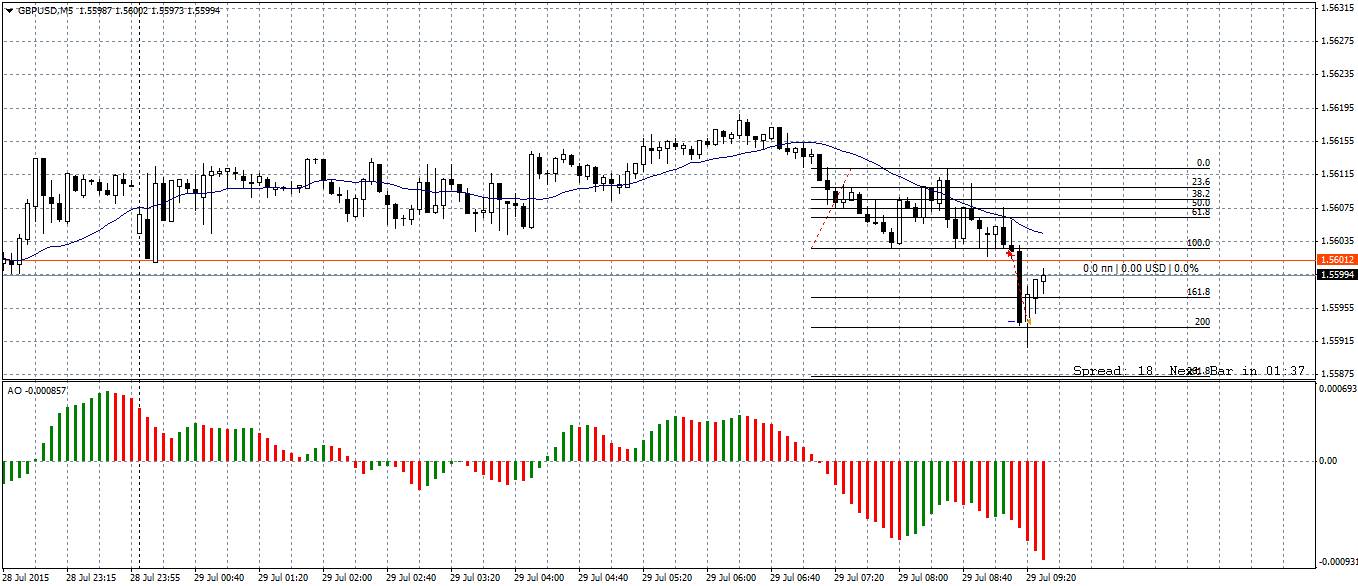The height and width of the screenshot is (586, 1358).
Task: Click the 28 Jul 23:55 time label
Action: pos(155,578)
